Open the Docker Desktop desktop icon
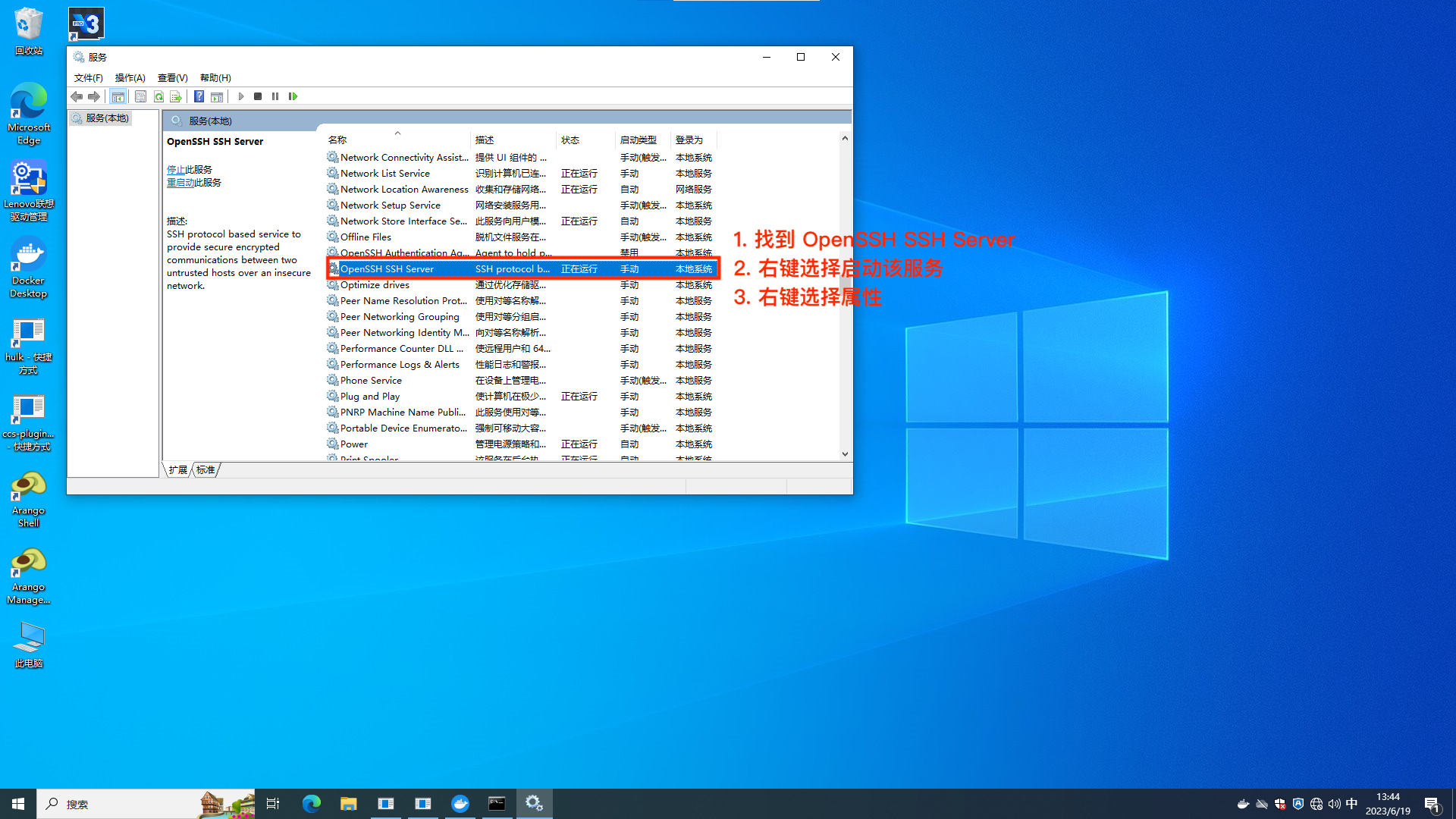The width and height of the screenshot is (1456, 819). pyautogui.click(x=29, y=268)
